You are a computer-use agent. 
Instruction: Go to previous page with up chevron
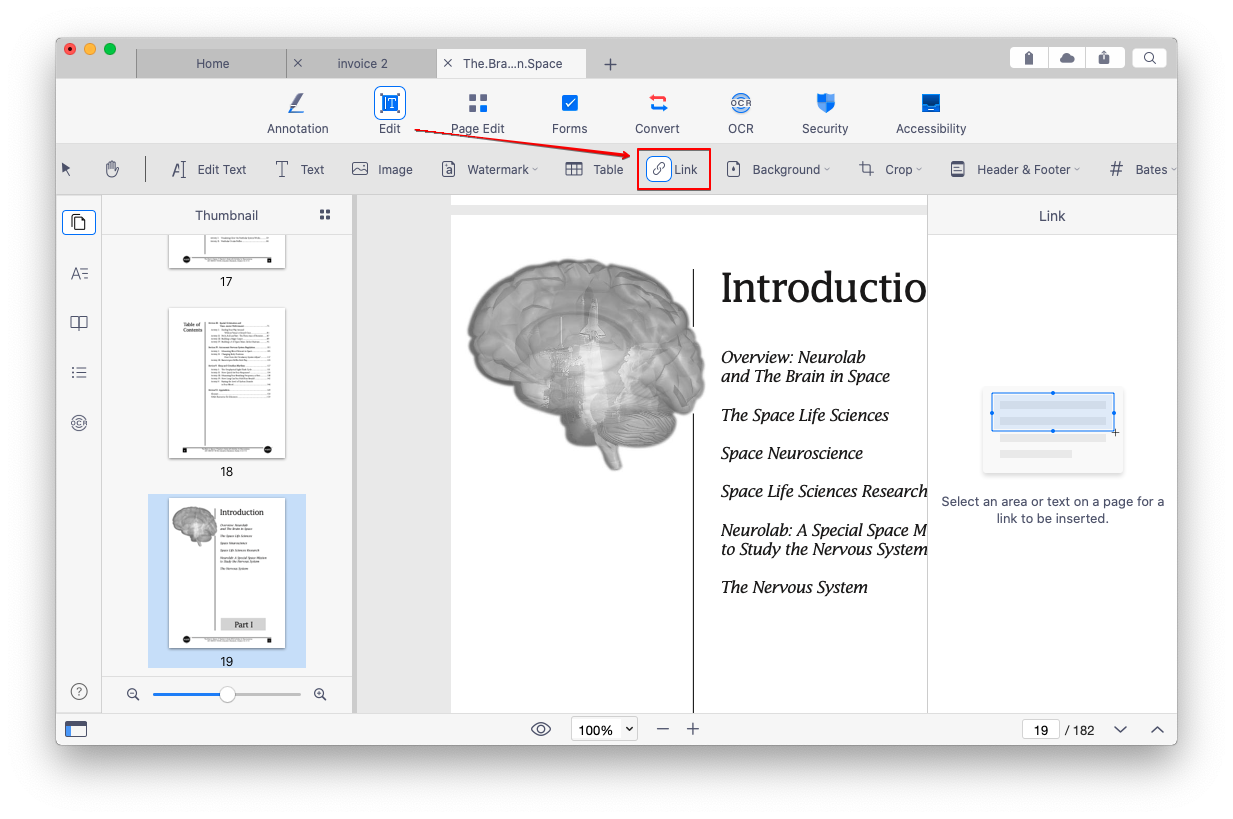[1157, 729]
